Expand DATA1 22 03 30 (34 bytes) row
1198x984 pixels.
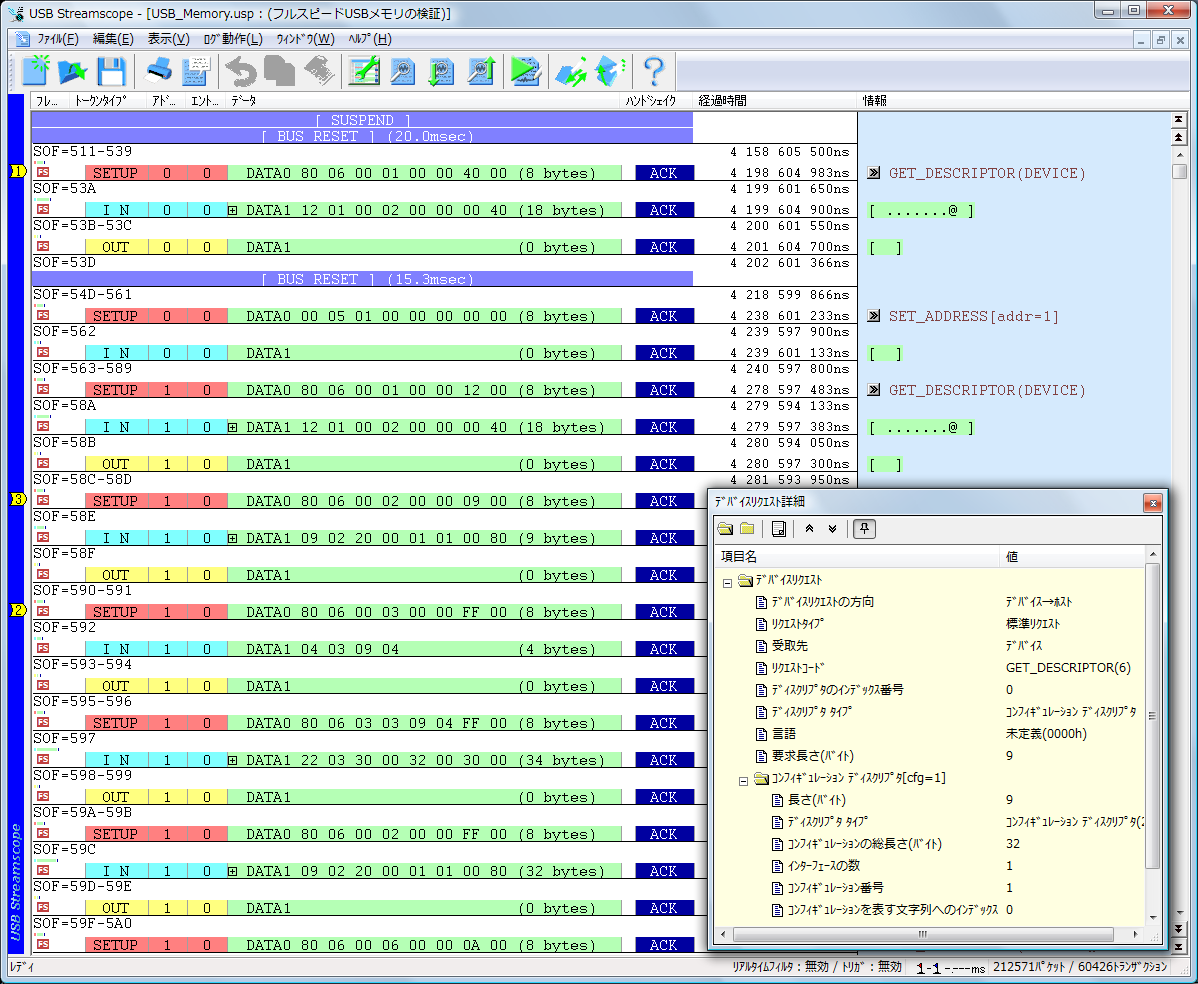coord(232,760)
